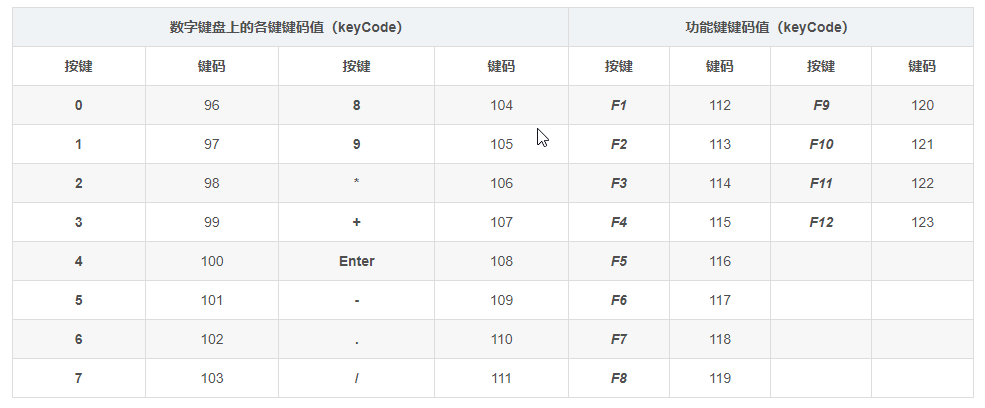The width and height of the screenshot is (985, 408).
Task: Click the keycode 96 cell
Action: [211, 105]
